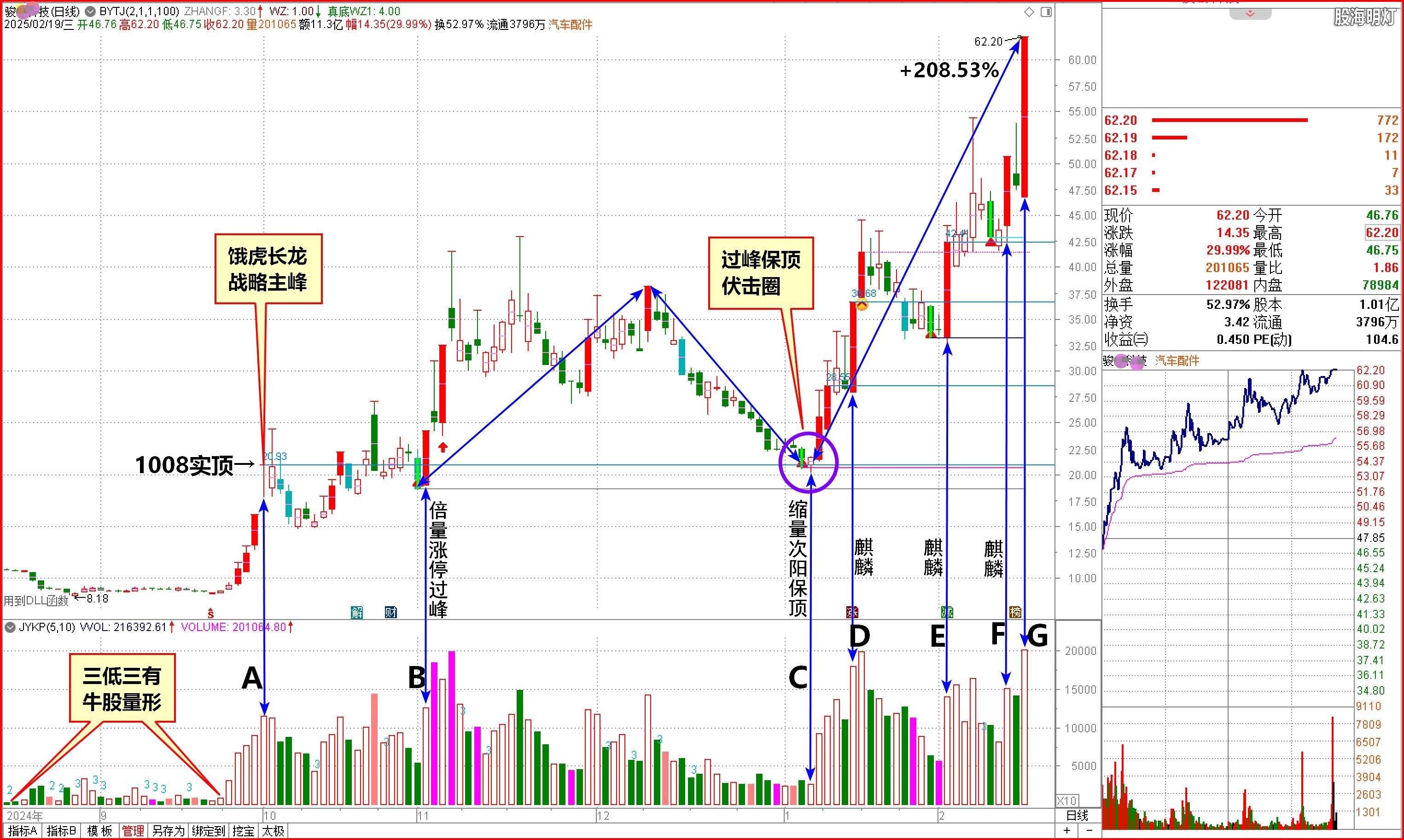Click the 流通 3796万 value
The width and height of the screenshot is (1404, 840).
click(x=1378, y=322)
